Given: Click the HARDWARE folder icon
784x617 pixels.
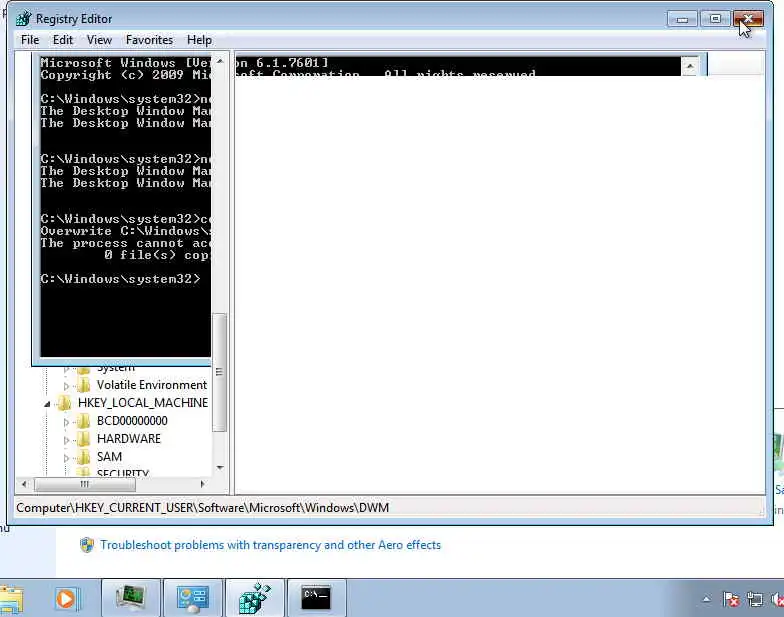Looking at the screenshot, I should tap(84, 438).
